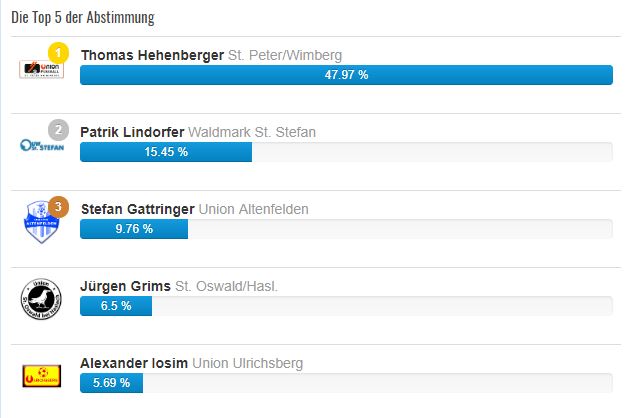
Task: Click the silver rank 2 badge
Action: point(59,130)
